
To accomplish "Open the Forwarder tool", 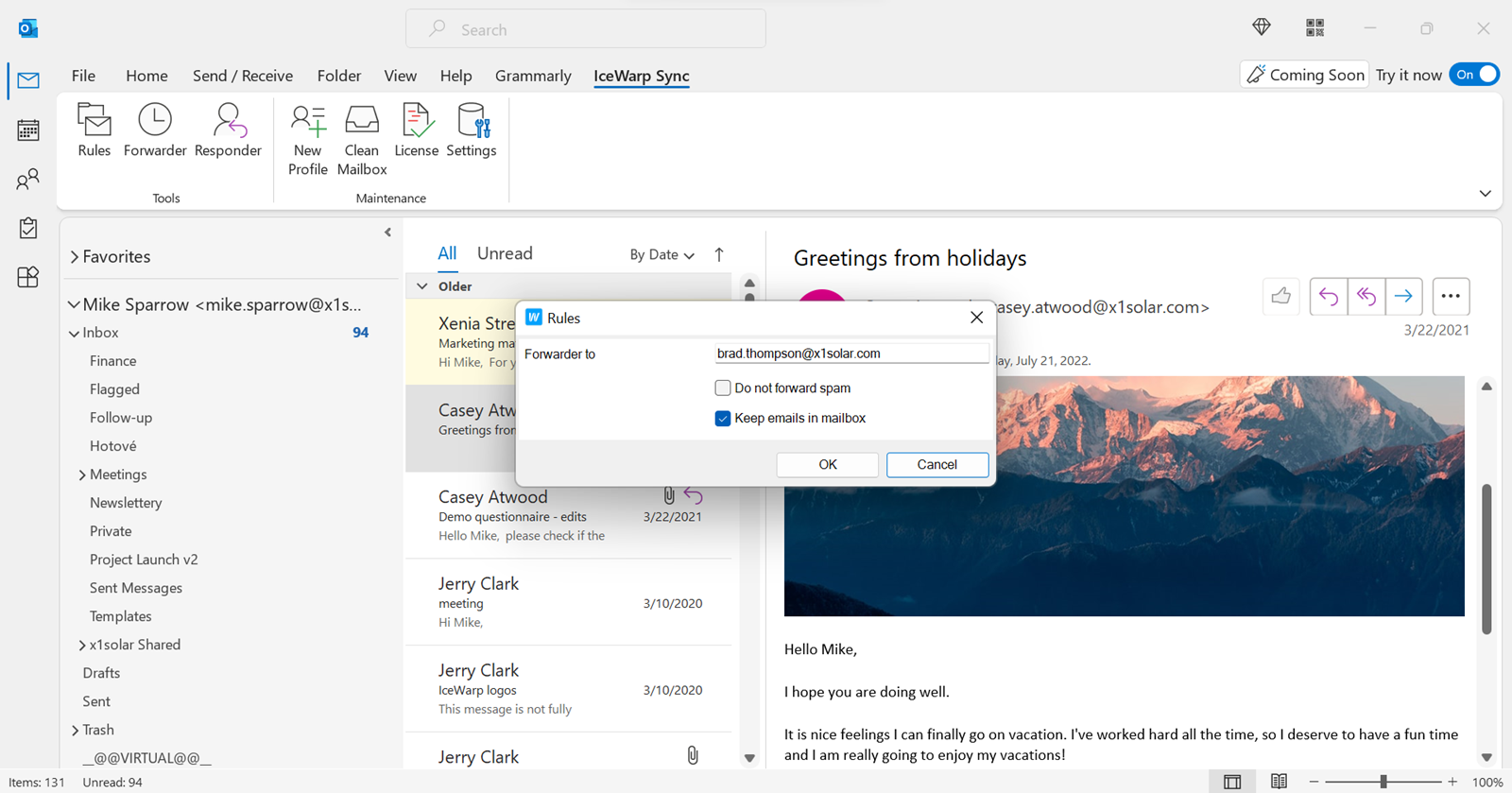I will click(155, 130).
